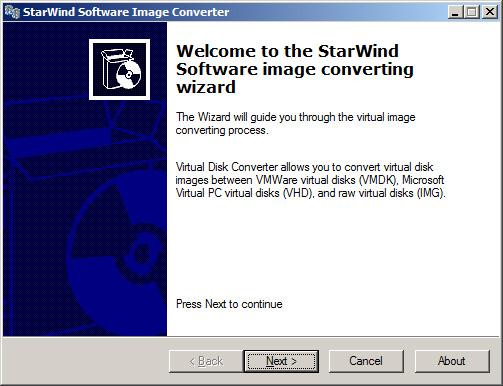Viewport: 503px width, 386px height.
Task: Select the 'Welcome to the StarWind' heading
Action: pyautogui.click(x=287, y=51)
